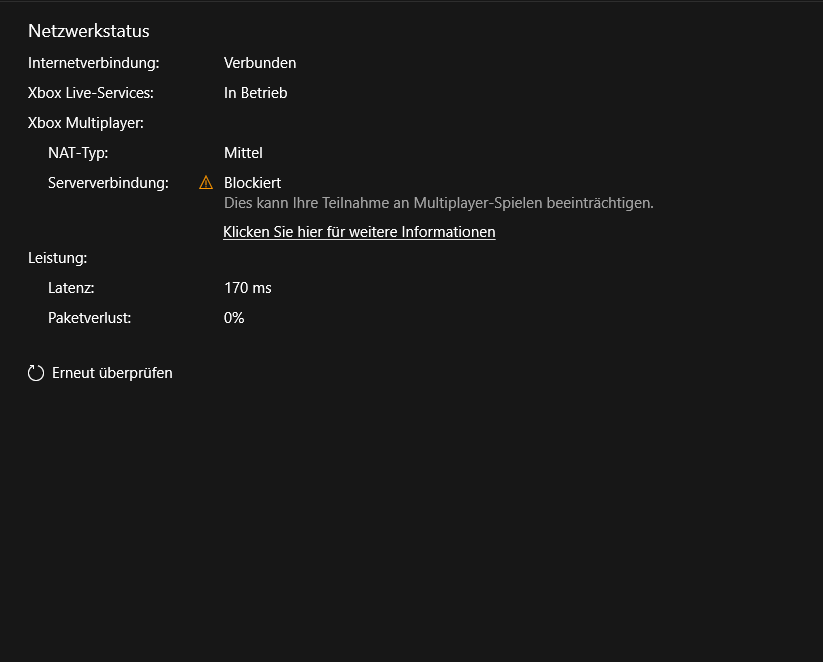
Task: Click the Internetverbindung label
Action: 93,63
